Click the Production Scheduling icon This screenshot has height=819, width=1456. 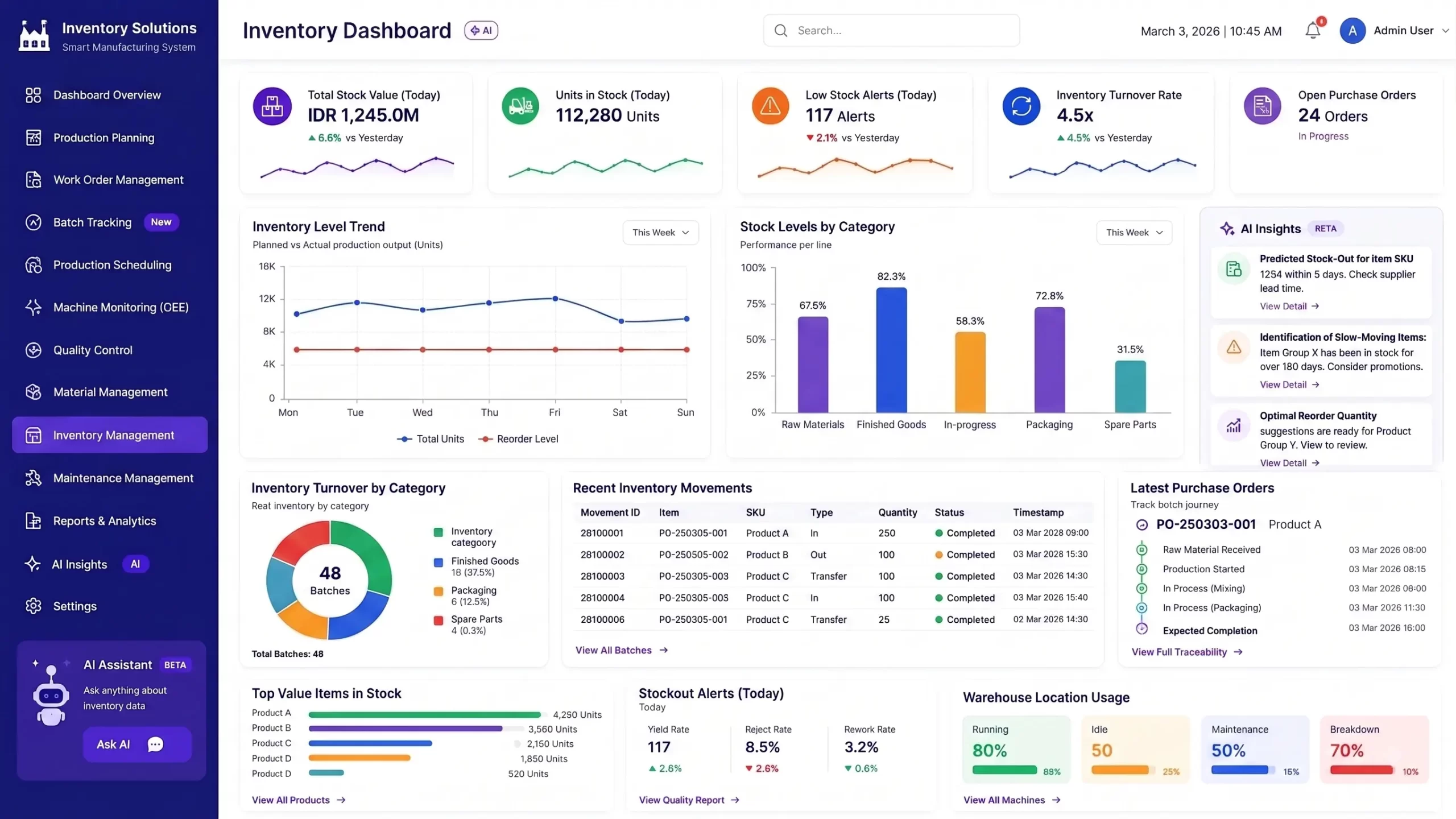point(34,265)
